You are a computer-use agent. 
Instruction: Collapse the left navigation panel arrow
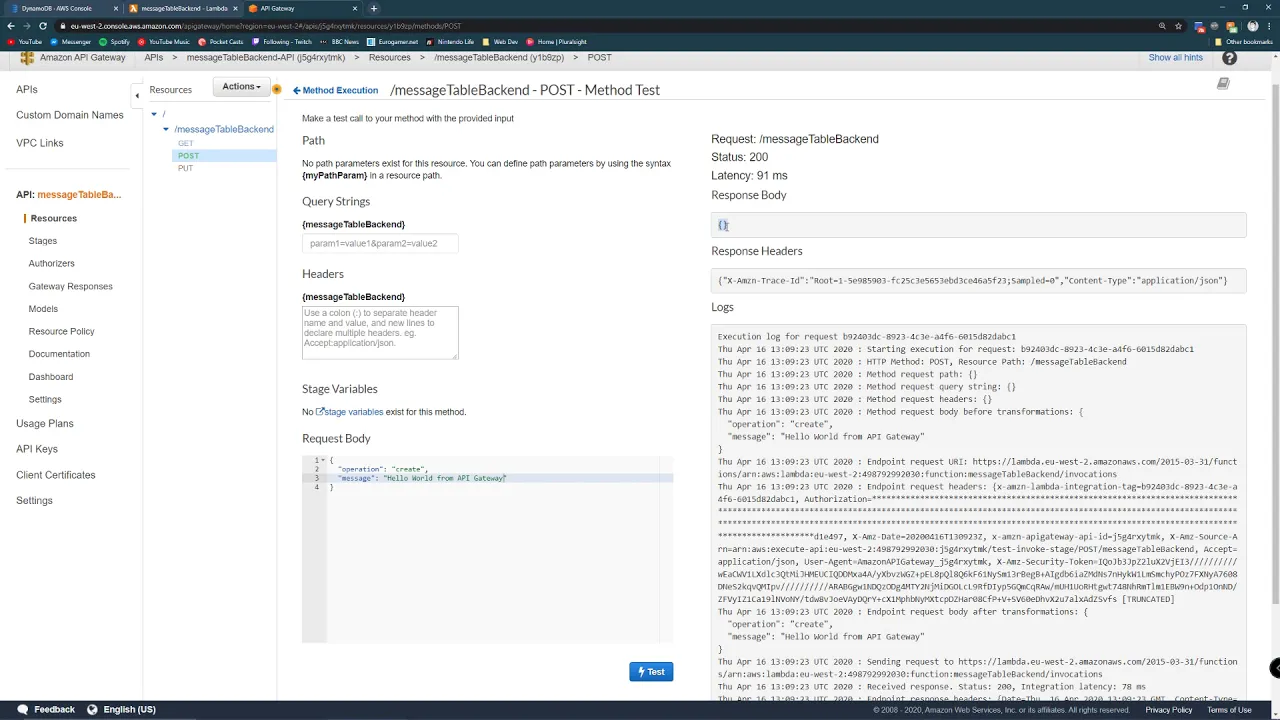pos(137,96)
